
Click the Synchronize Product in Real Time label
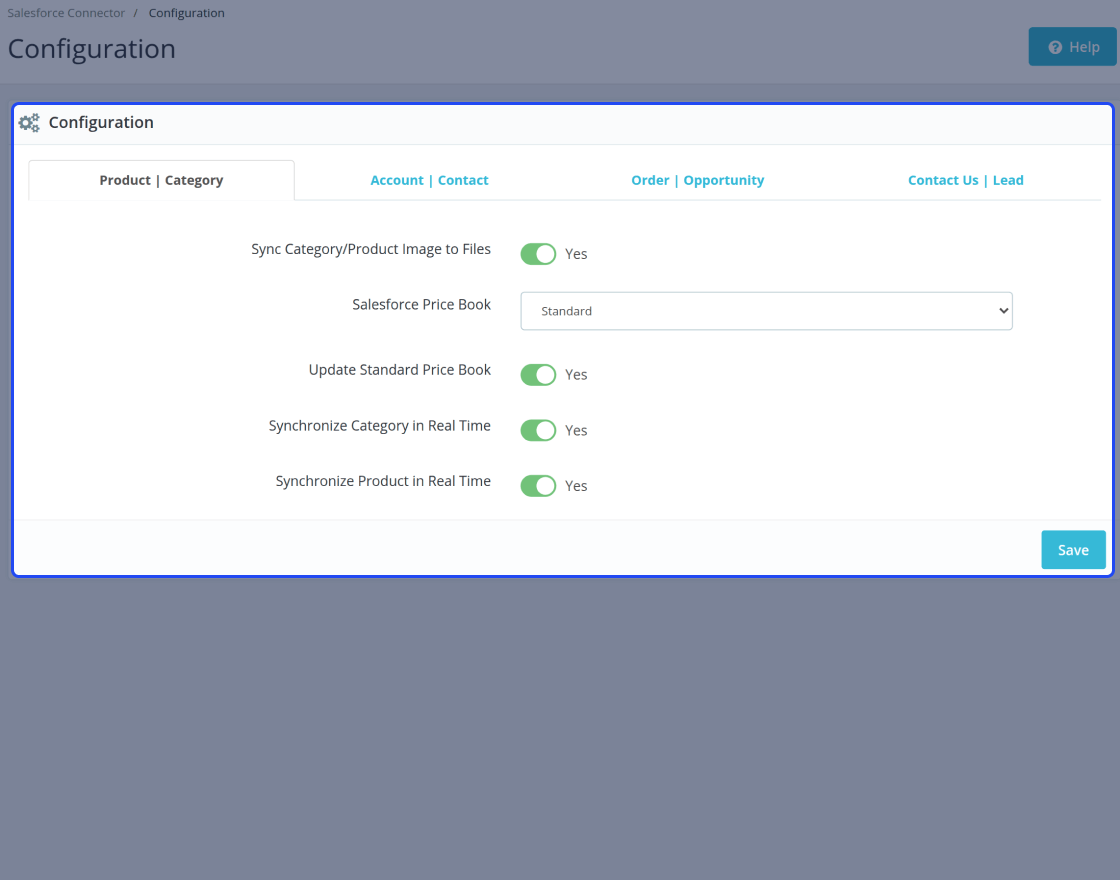click(383, 481)
